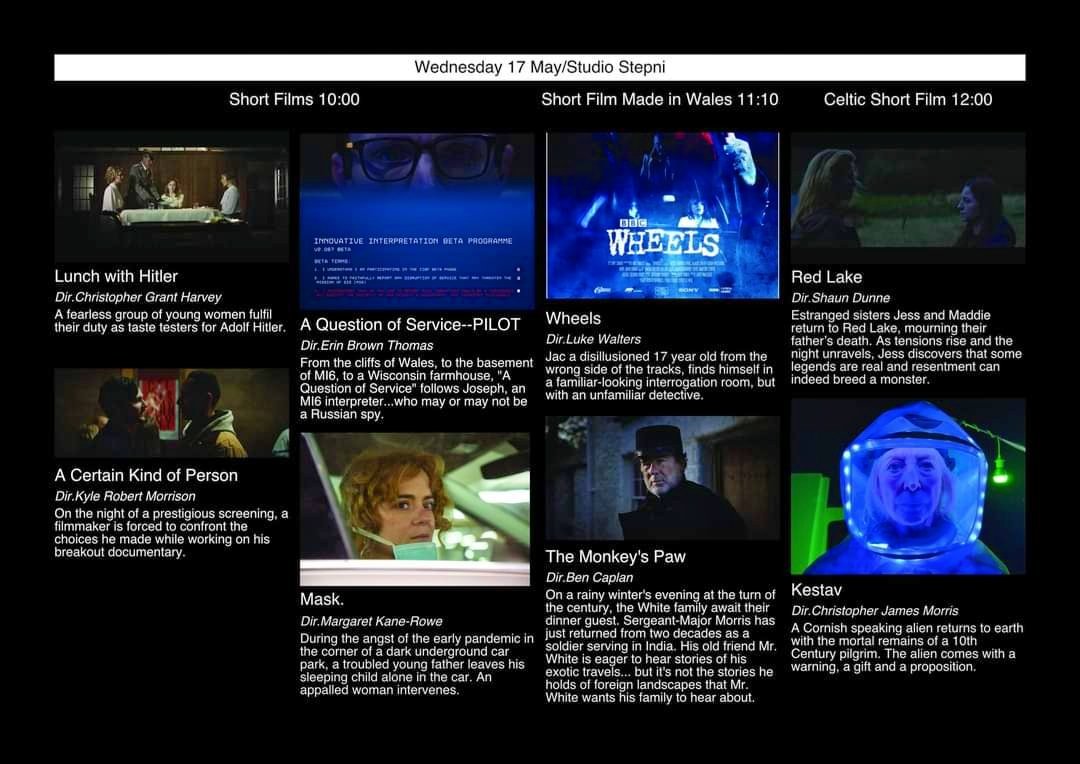Open the BBC Wheels poster image
Viewport: 1080px width, 764px height.
(x=663, y=216)
